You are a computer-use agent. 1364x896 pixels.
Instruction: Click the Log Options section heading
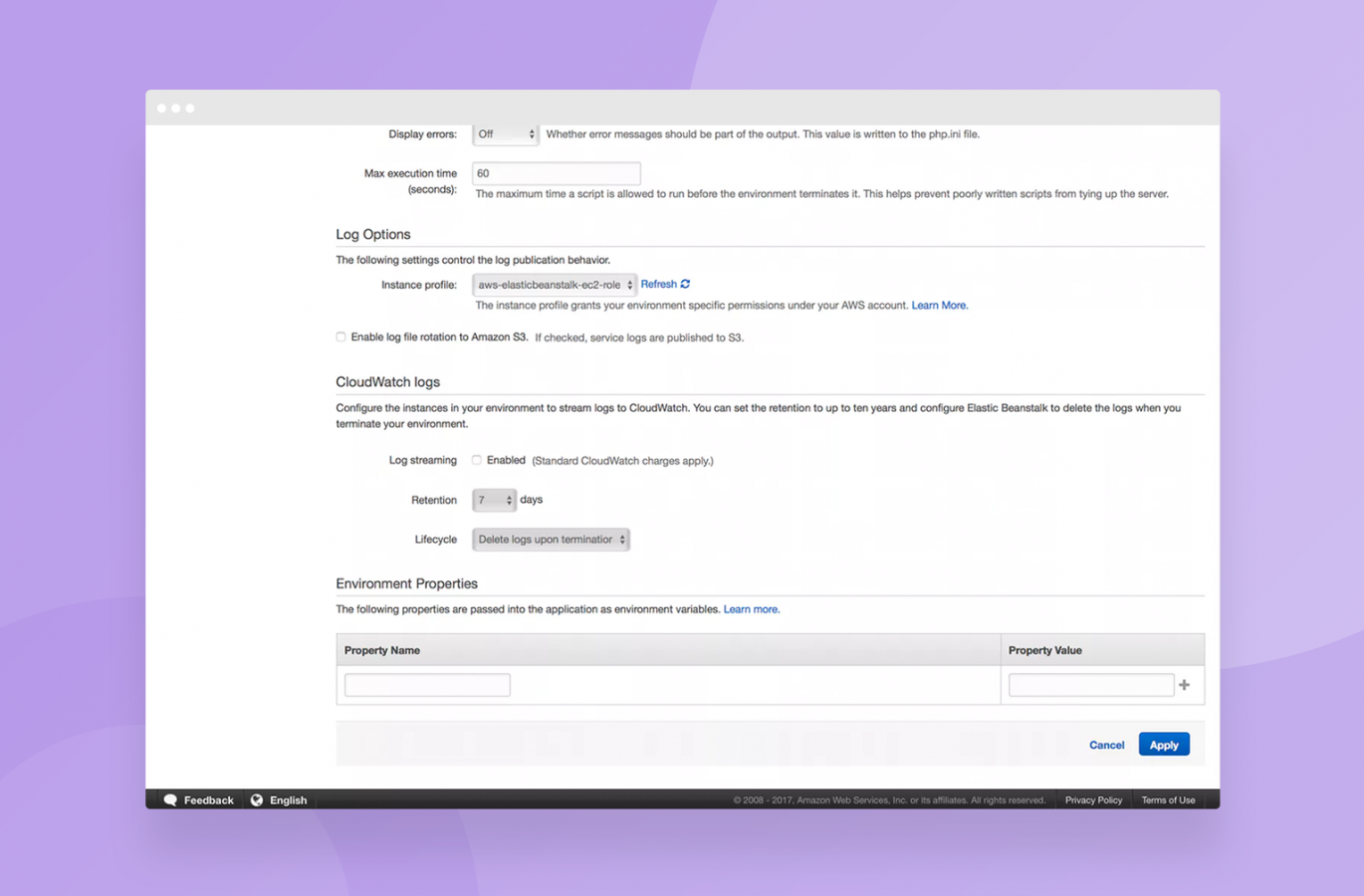tap(373, 234)
